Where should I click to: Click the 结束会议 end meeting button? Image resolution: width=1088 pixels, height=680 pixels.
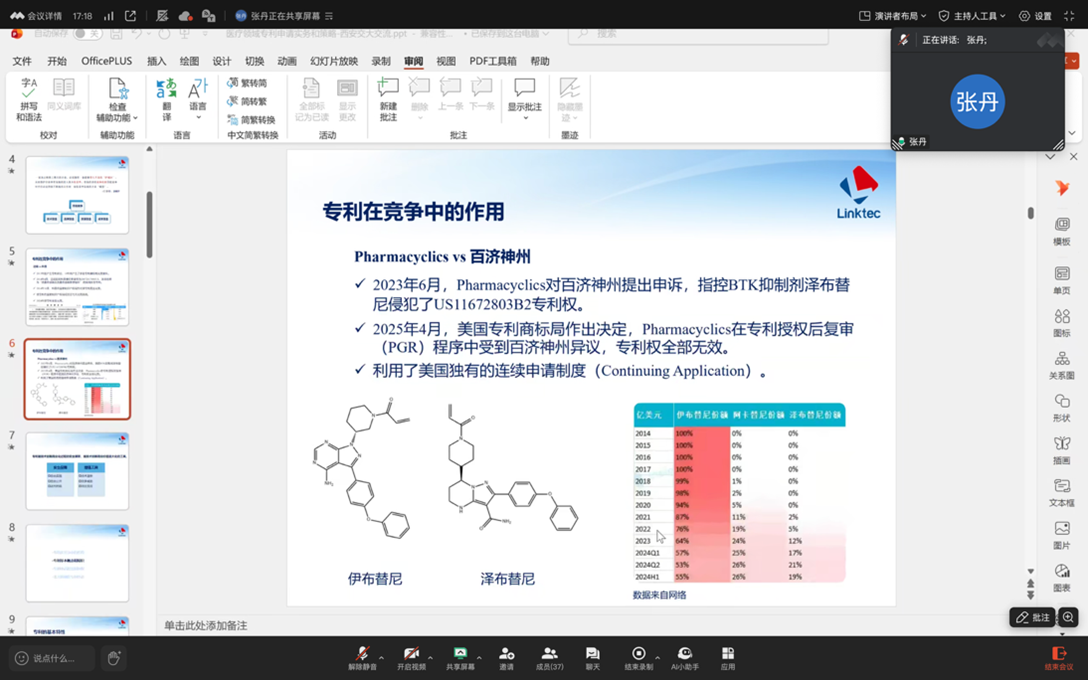tap(1059, 657)
